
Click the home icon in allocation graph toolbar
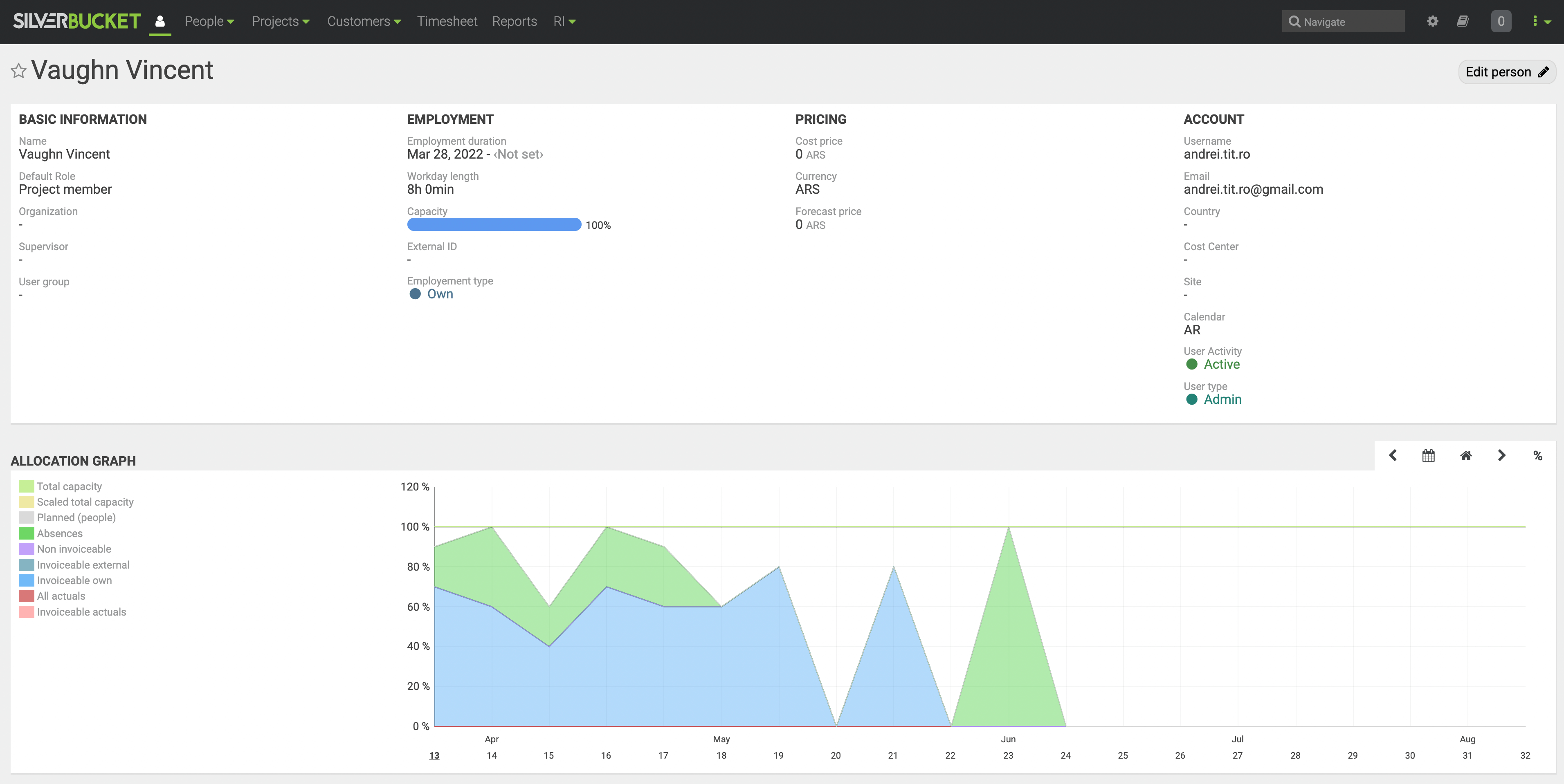point(1466,455)
